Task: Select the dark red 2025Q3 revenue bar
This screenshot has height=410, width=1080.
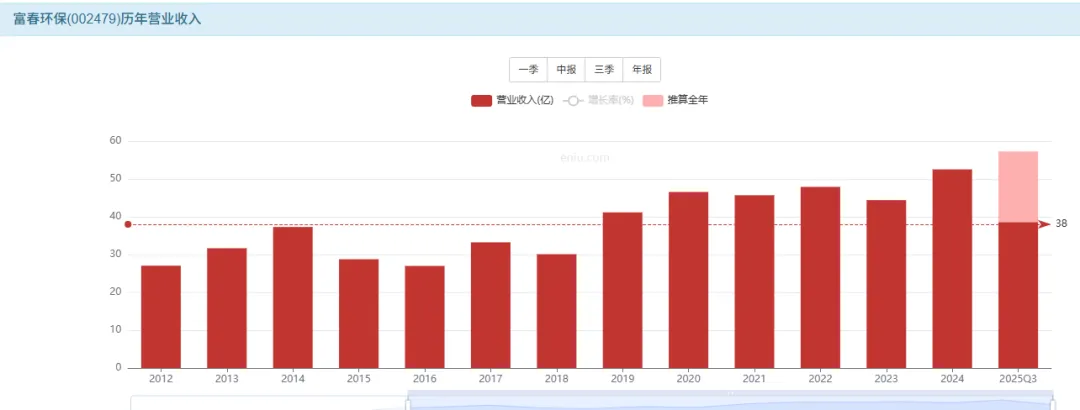Action: [1018, 295]
